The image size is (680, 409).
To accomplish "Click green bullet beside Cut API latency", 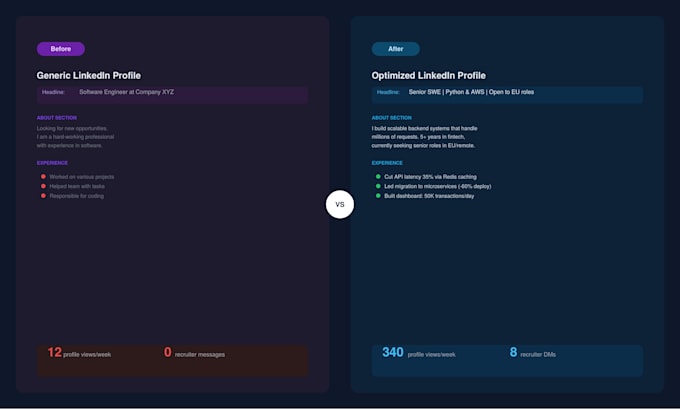I will 378,177.
